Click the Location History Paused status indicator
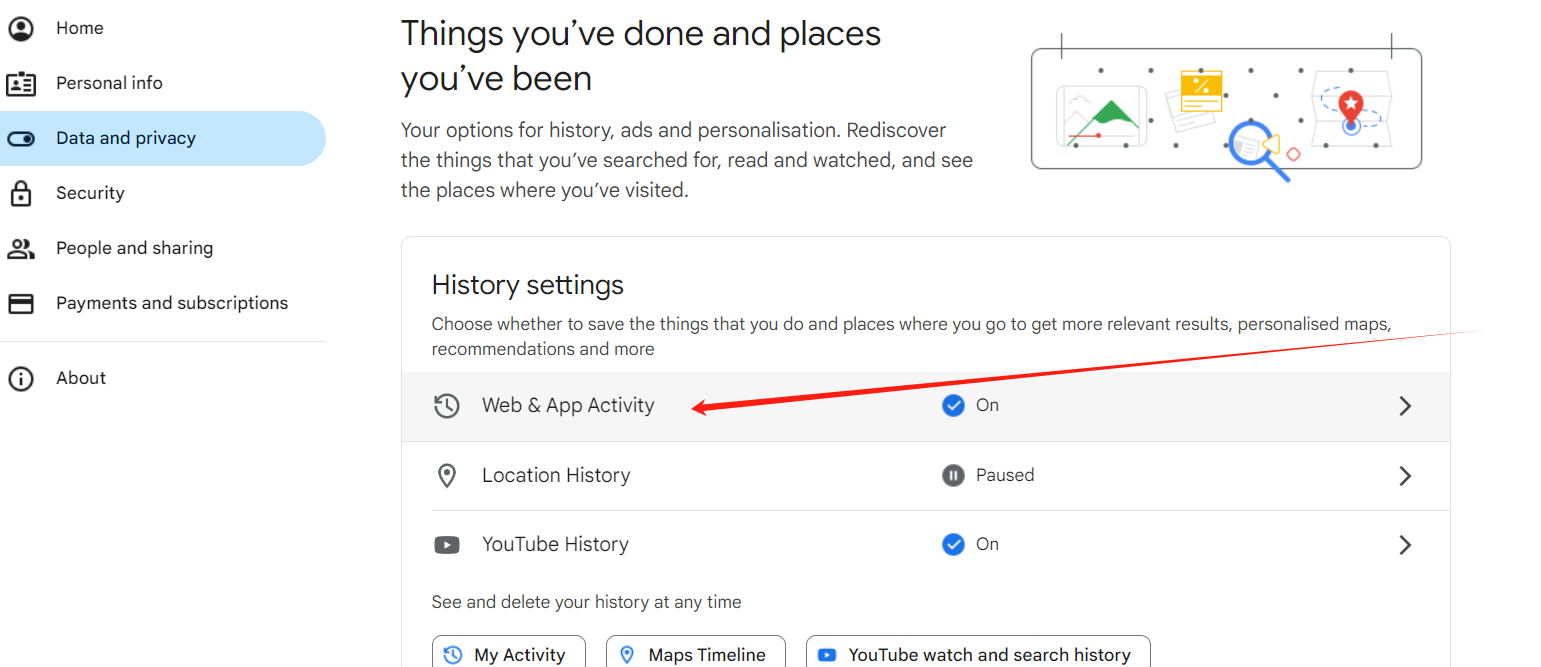Image resolution: width=1541 pixels, height=667 pixels. pos(953,475)
